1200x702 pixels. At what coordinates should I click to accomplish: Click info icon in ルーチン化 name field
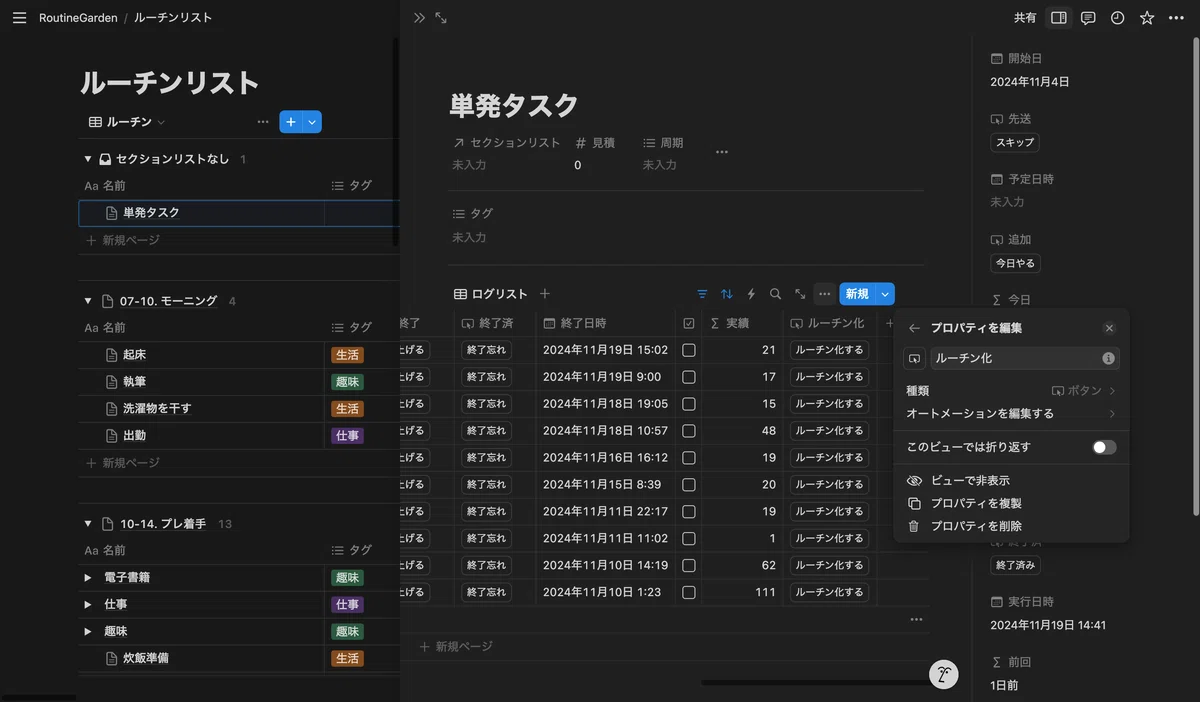[x=1108, y=358]
